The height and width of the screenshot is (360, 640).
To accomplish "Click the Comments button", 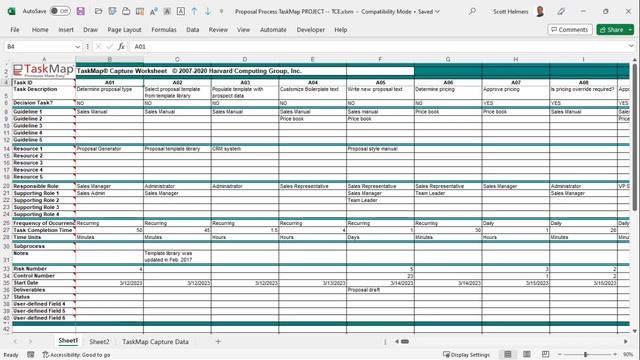I will pyautogui.click(x=570, y=30).
